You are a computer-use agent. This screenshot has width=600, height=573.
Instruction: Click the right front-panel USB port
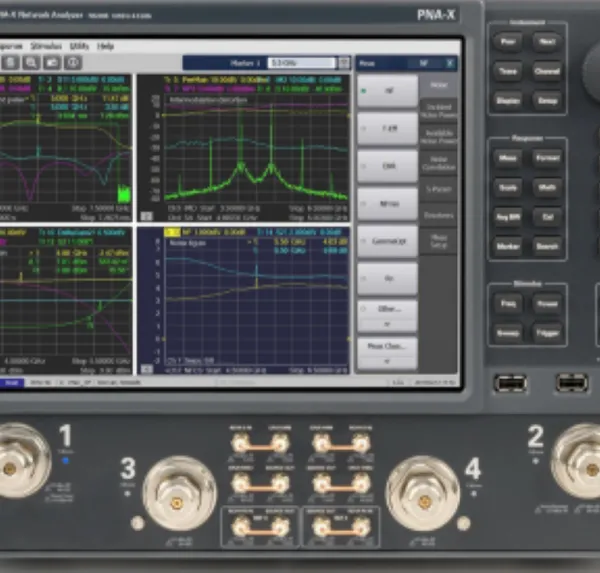pyautogui.click(x=572, y=384)
